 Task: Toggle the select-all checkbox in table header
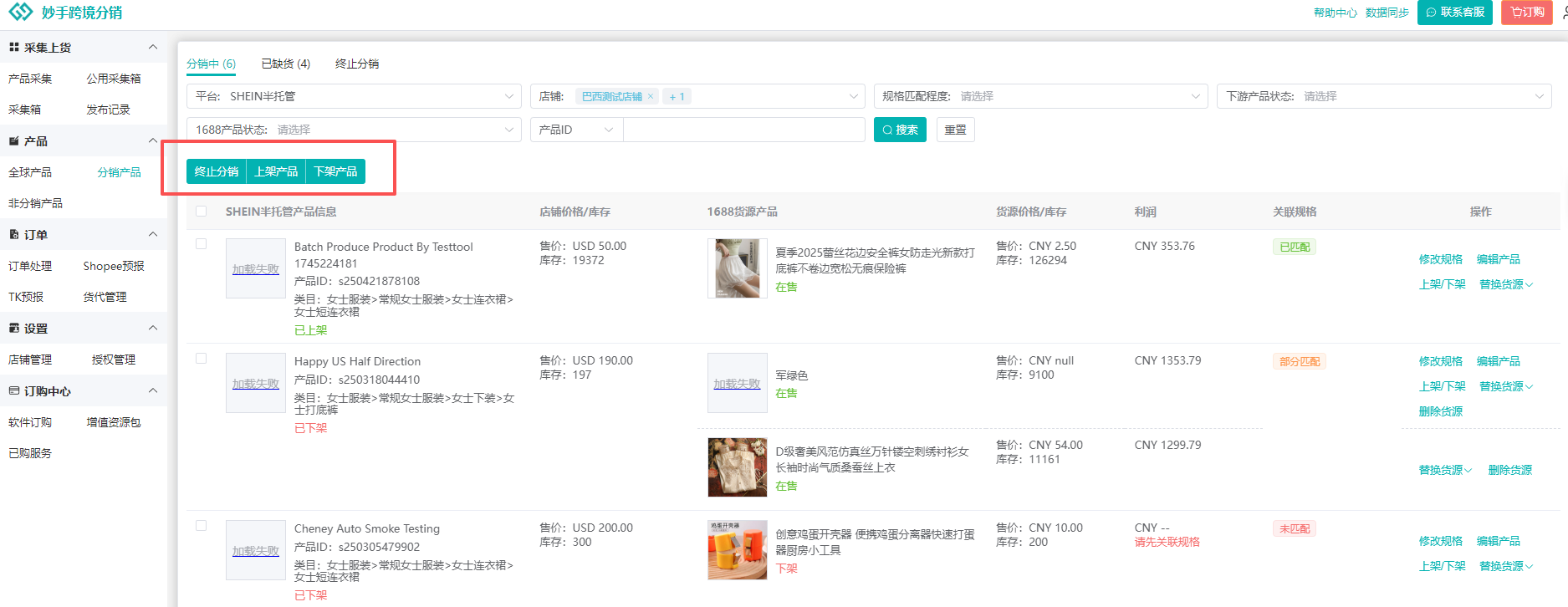click(x=201, y=212)
